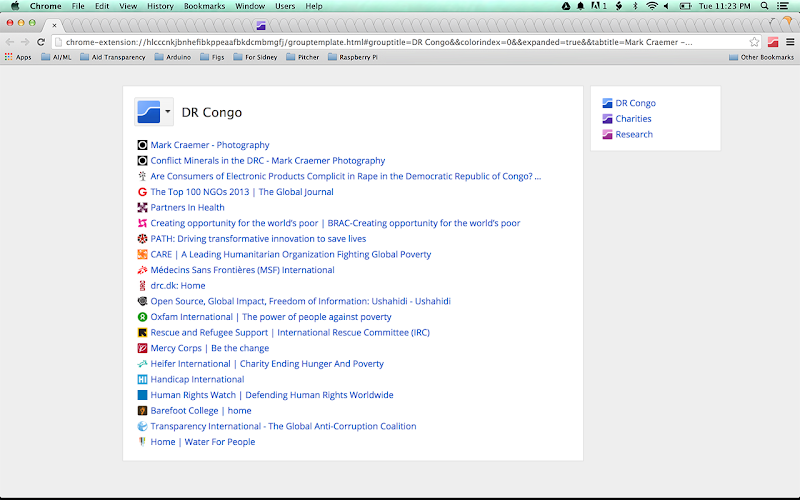
Task: Open the Mercy Corps link
Action: (210, 348)
